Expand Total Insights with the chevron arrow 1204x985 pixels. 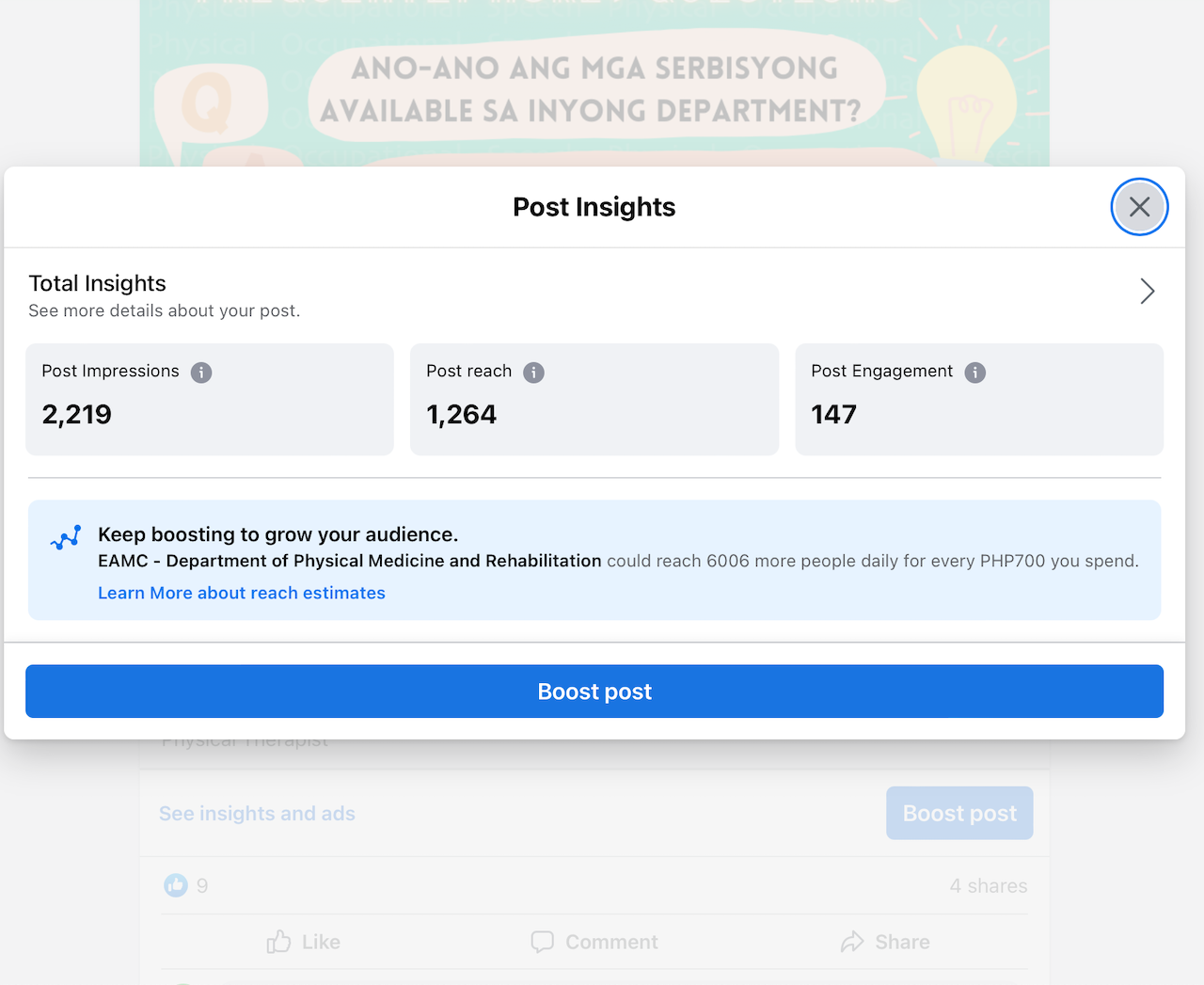point(1147,291)
